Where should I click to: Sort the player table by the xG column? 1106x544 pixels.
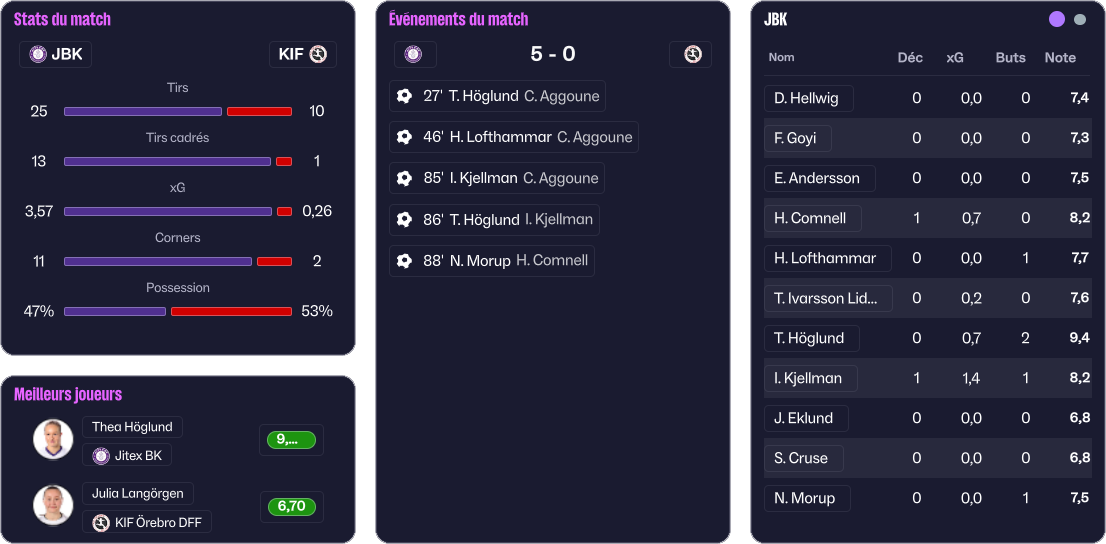click(x=955, y=58)
